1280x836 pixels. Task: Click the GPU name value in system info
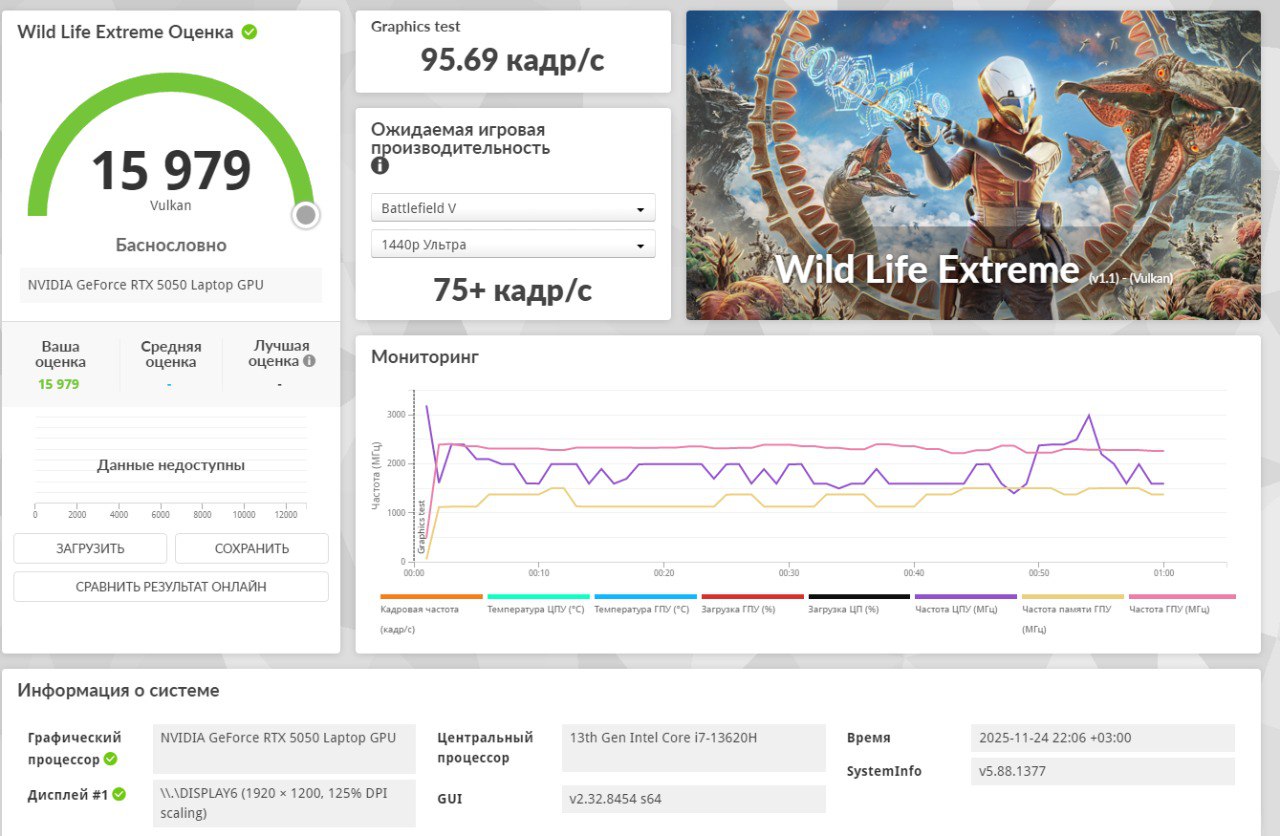284,749
